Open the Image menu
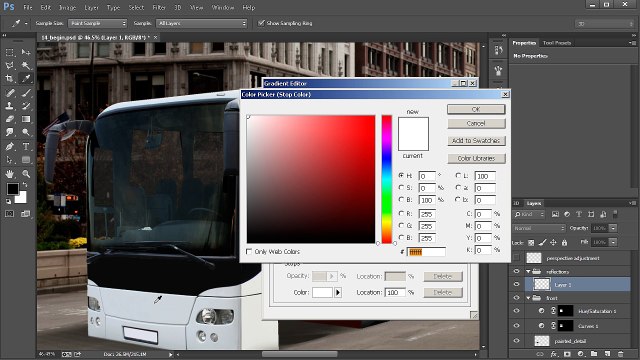Image resolution: width=640 pixels, height=360 pixels. 67,7
